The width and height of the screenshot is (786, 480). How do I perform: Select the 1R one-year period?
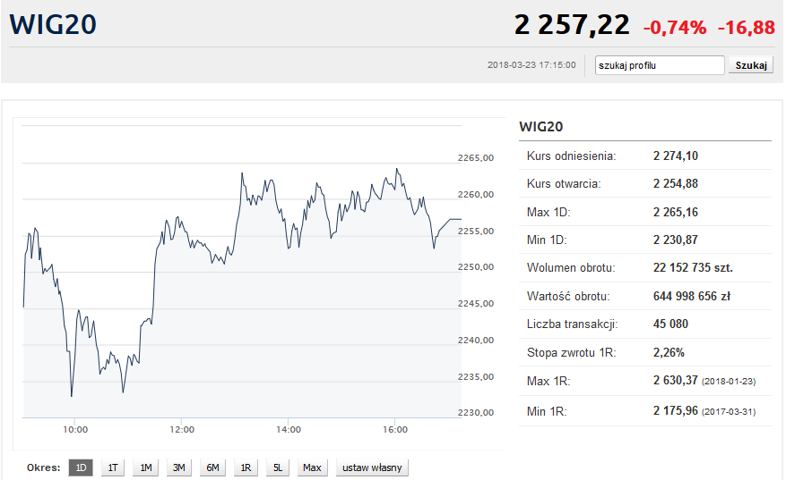point(246,468)
